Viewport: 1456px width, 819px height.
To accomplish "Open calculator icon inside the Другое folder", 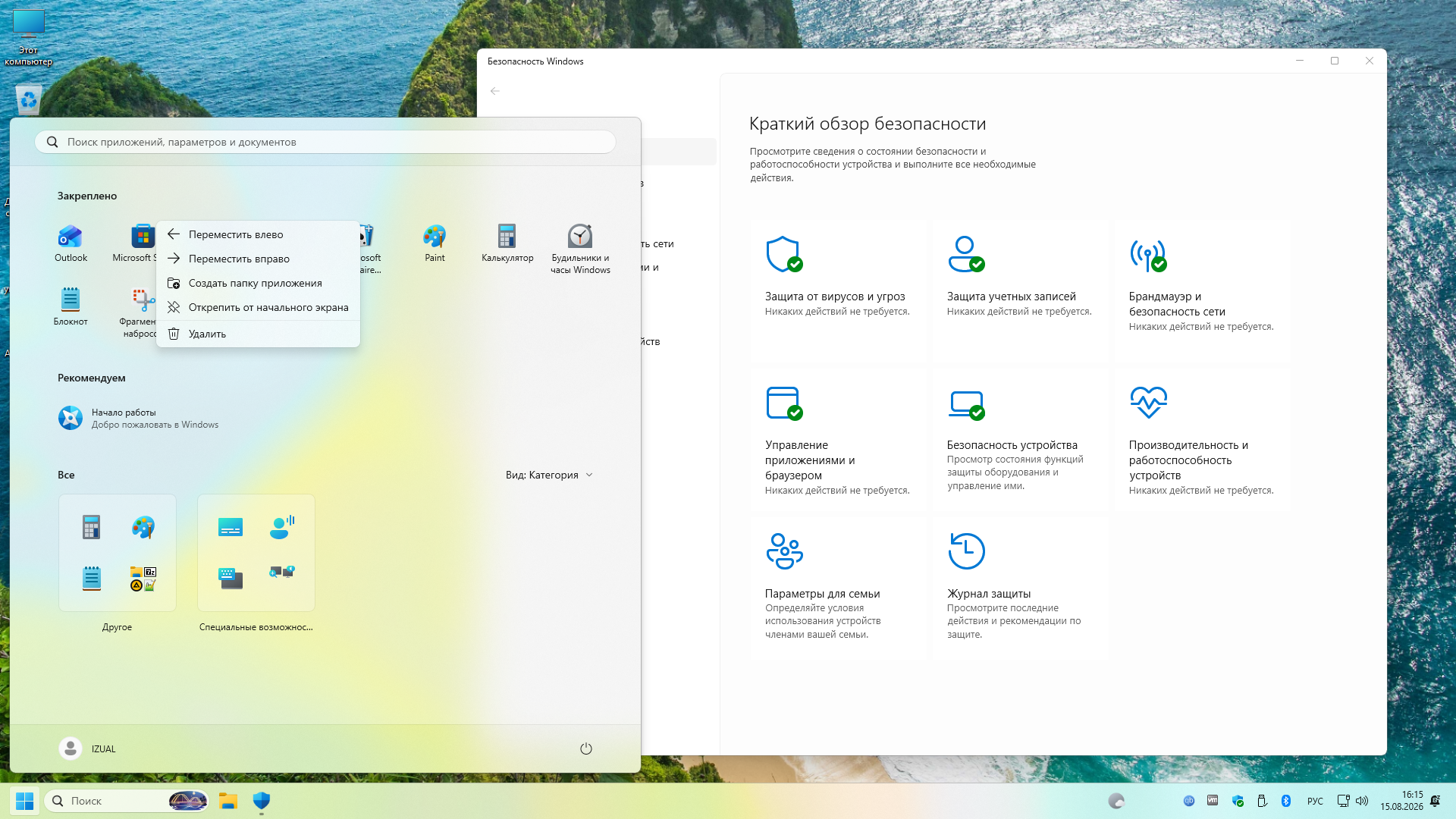I will [x=92, y=527].
